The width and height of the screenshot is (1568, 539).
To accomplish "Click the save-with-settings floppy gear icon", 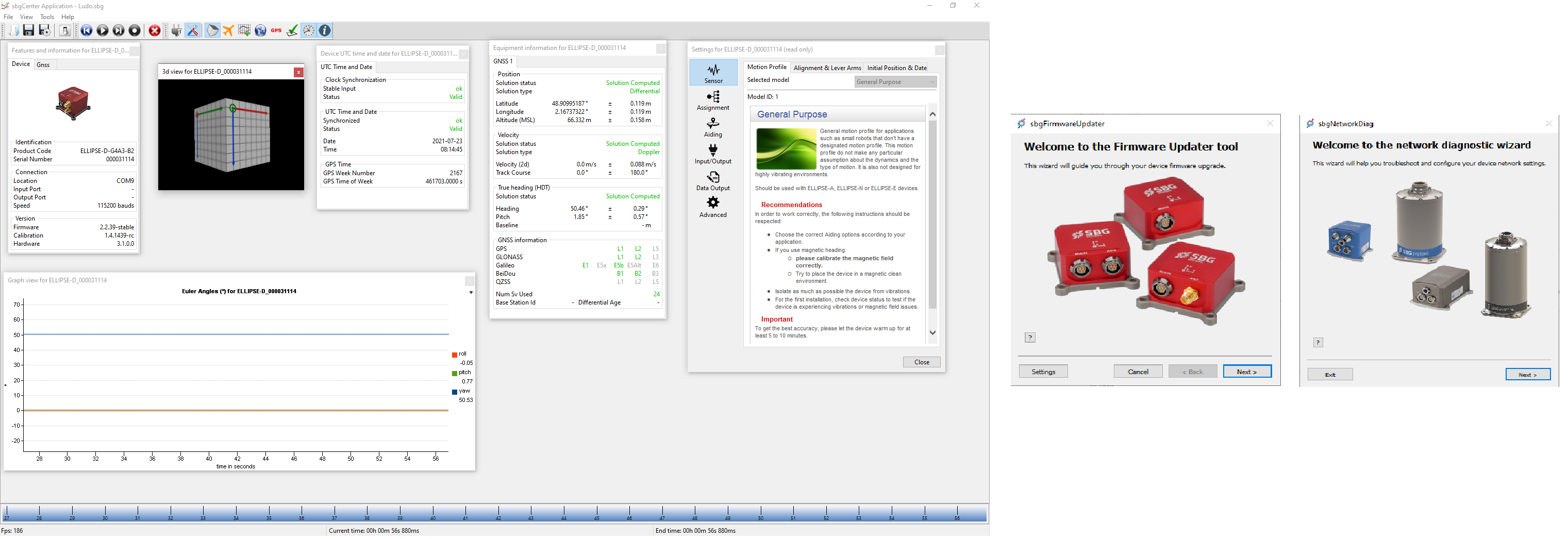I will pyautogui.click(x=44, y=30).
